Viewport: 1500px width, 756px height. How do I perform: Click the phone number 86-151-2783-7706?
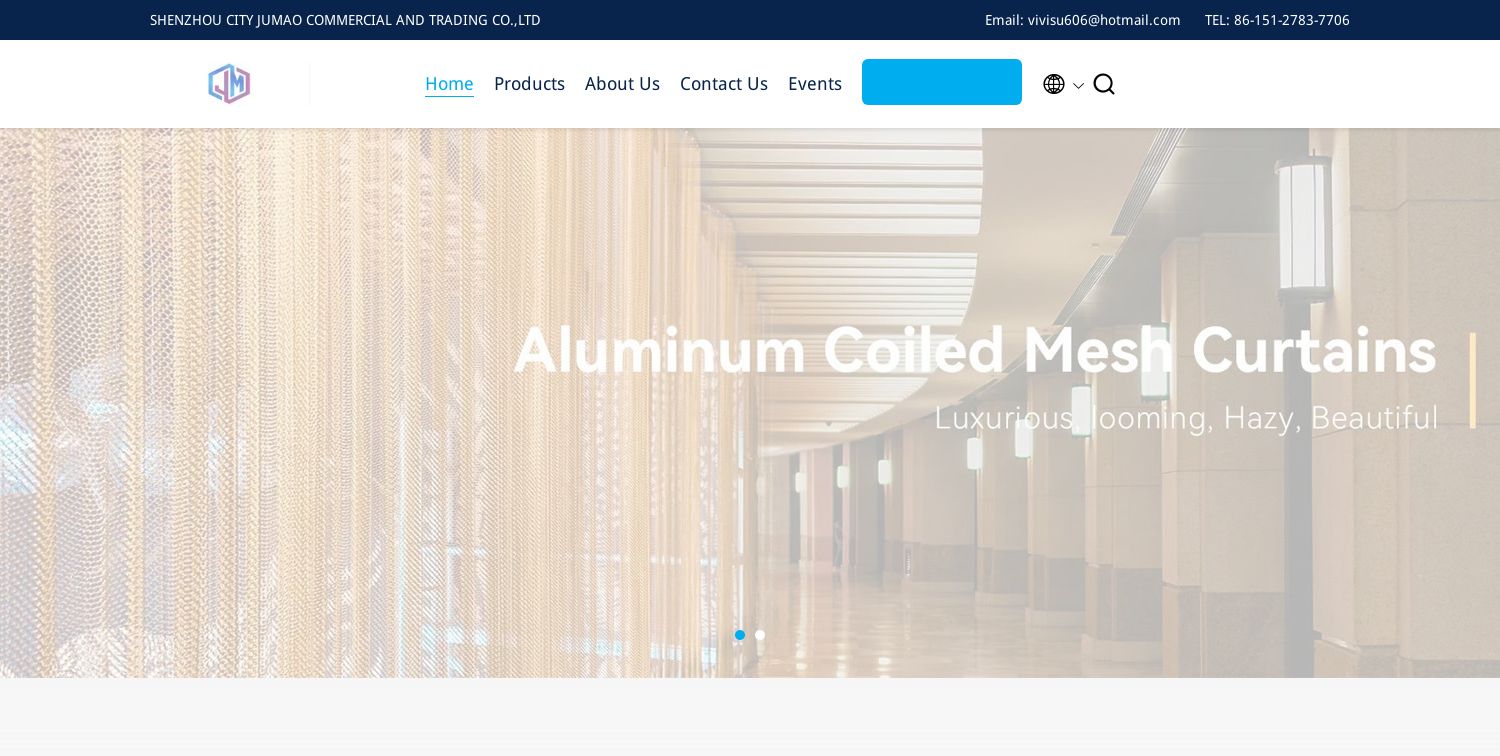pyautogui.click(x=1291, y=20)
